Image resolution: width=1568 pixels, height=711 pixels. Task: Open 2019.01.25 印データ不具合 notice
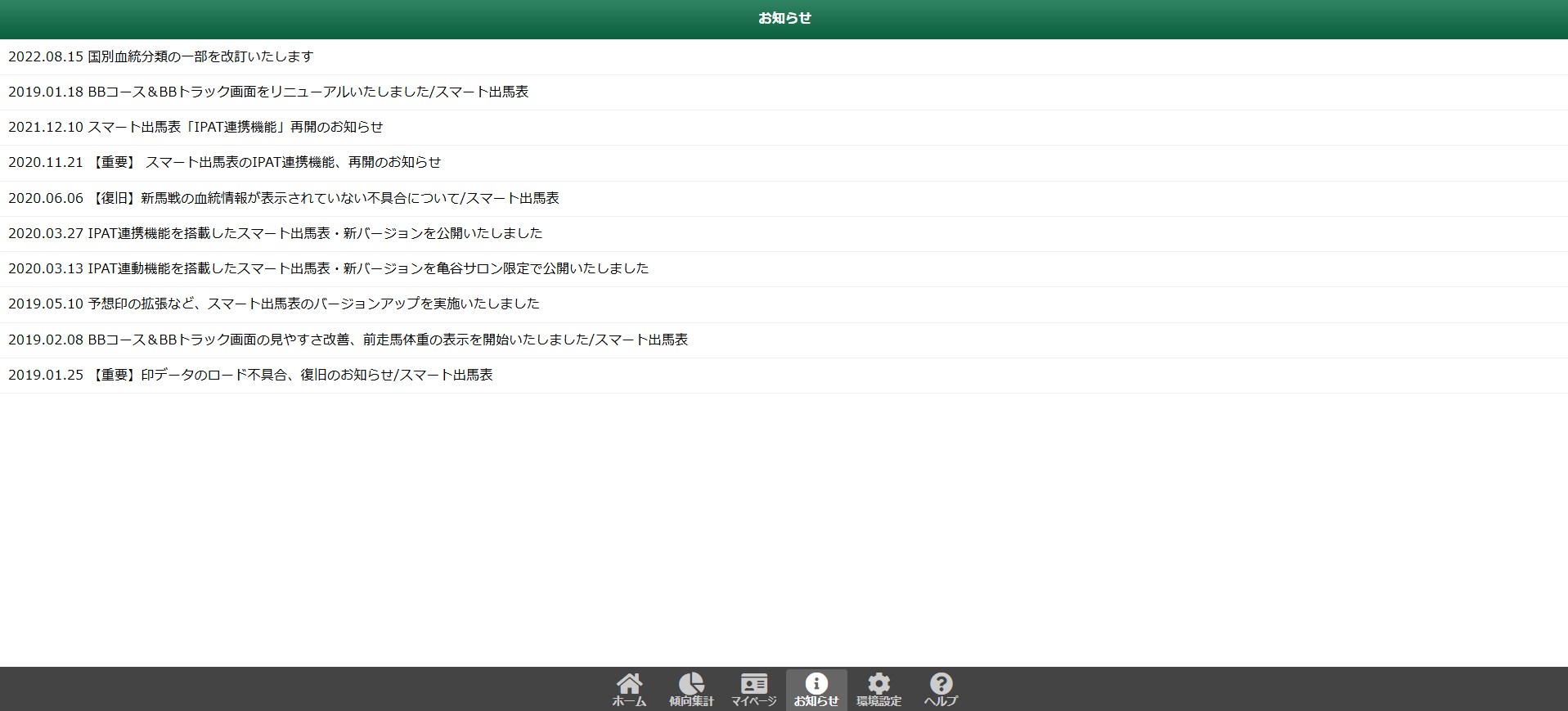click(250, 375)
